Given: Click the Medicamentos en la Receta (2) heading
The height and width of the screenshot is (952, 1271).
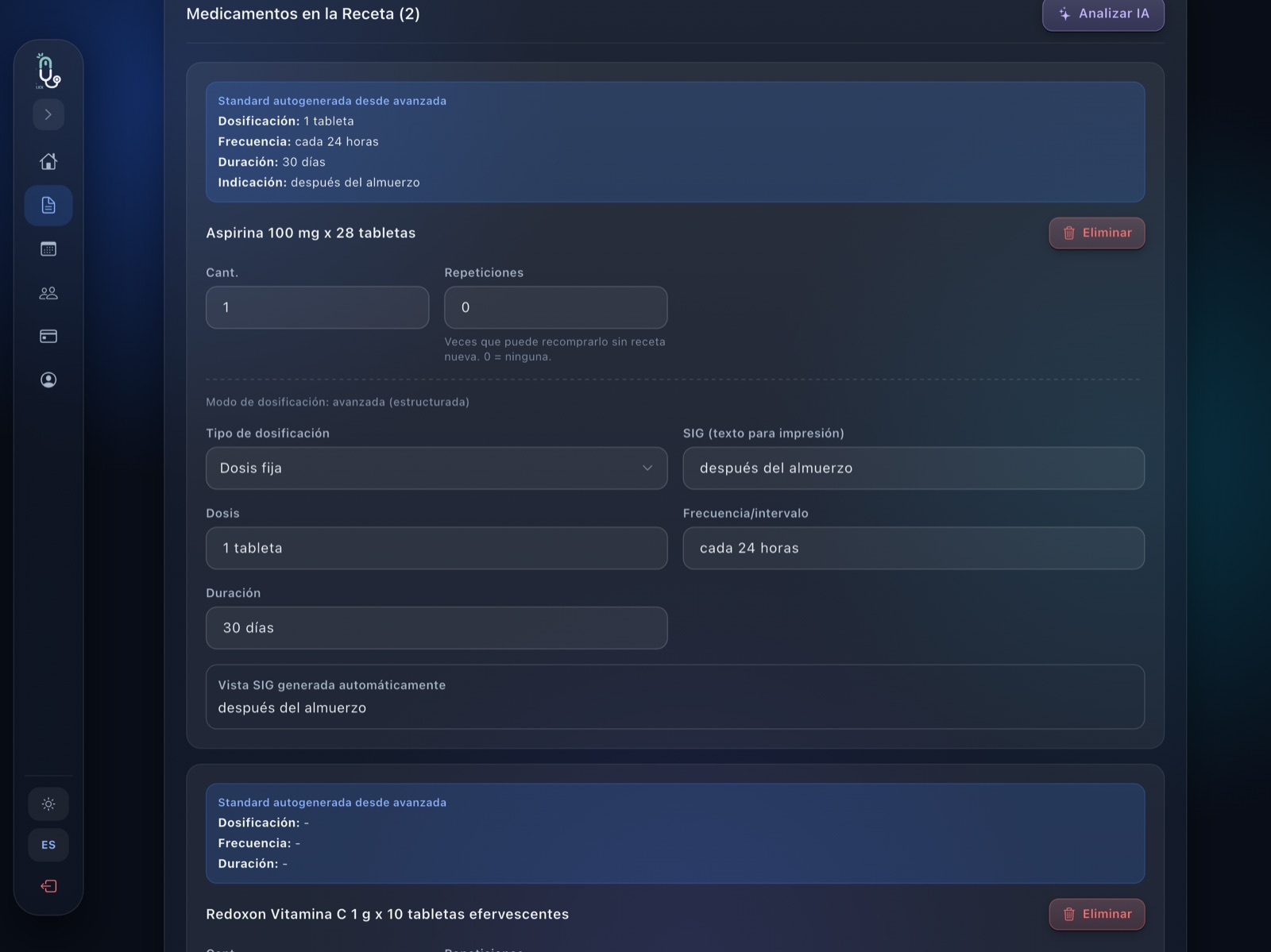Looking at the screenshot, I should pos(303,14).
